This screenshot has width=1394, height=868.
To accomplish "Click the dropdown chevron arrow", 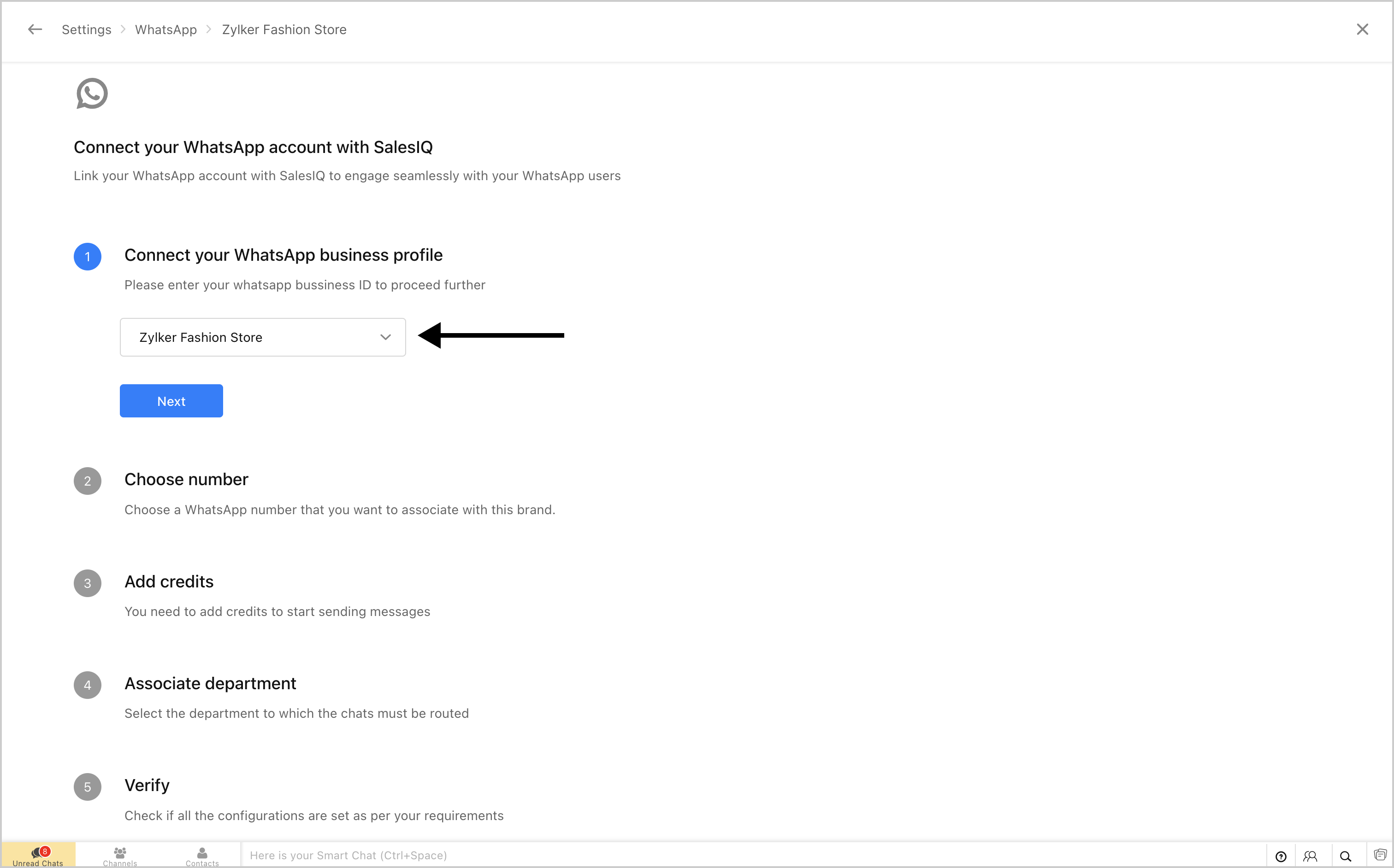I will pos(385,338).
